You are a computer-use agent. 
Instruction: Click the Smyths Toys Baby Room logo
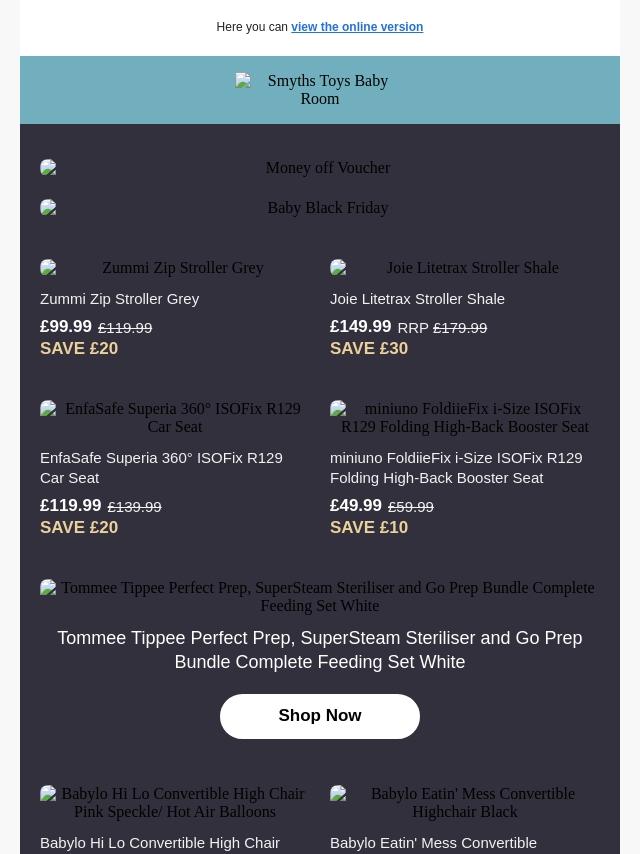(320, 90)
